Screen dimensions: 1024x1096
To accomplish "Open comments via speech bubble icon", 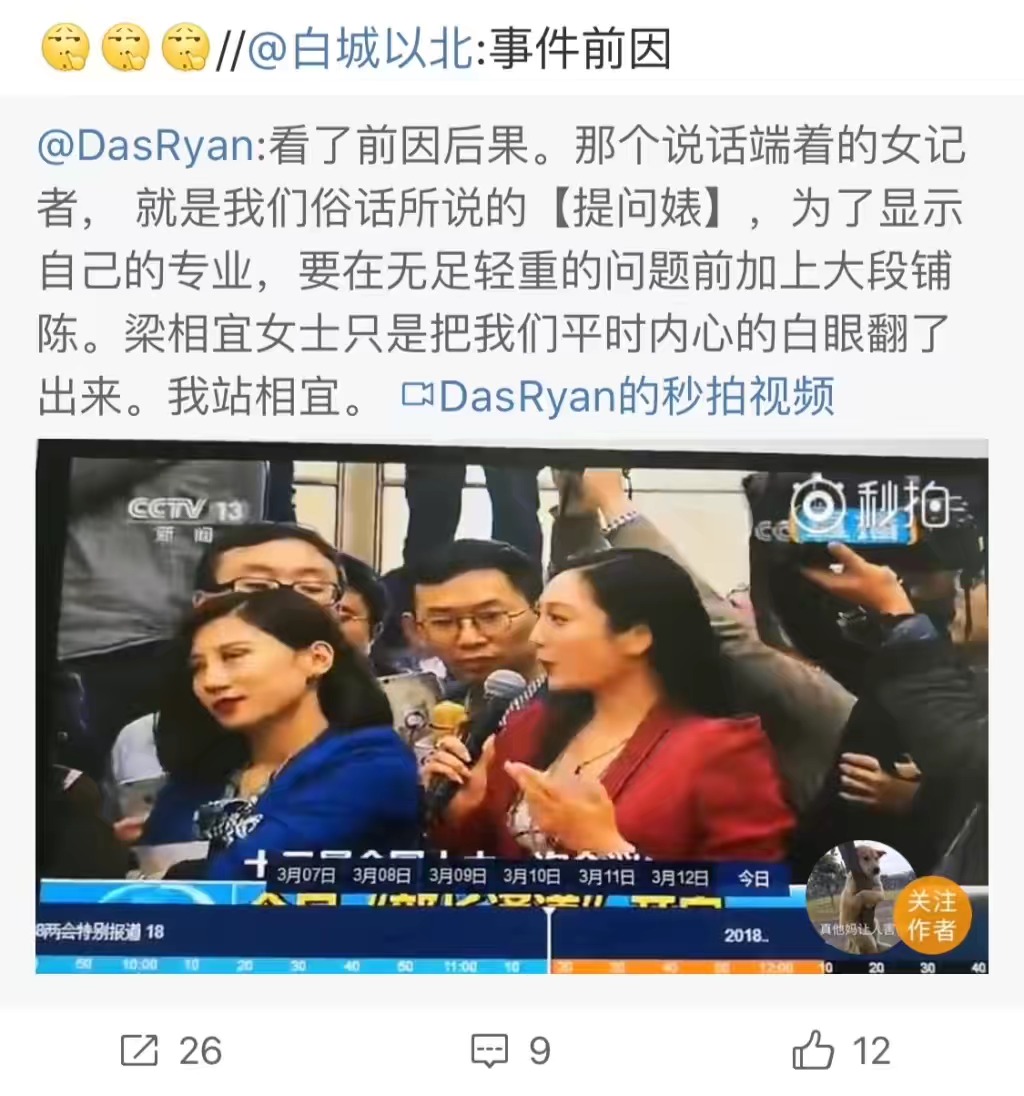I will point(489,1051).
